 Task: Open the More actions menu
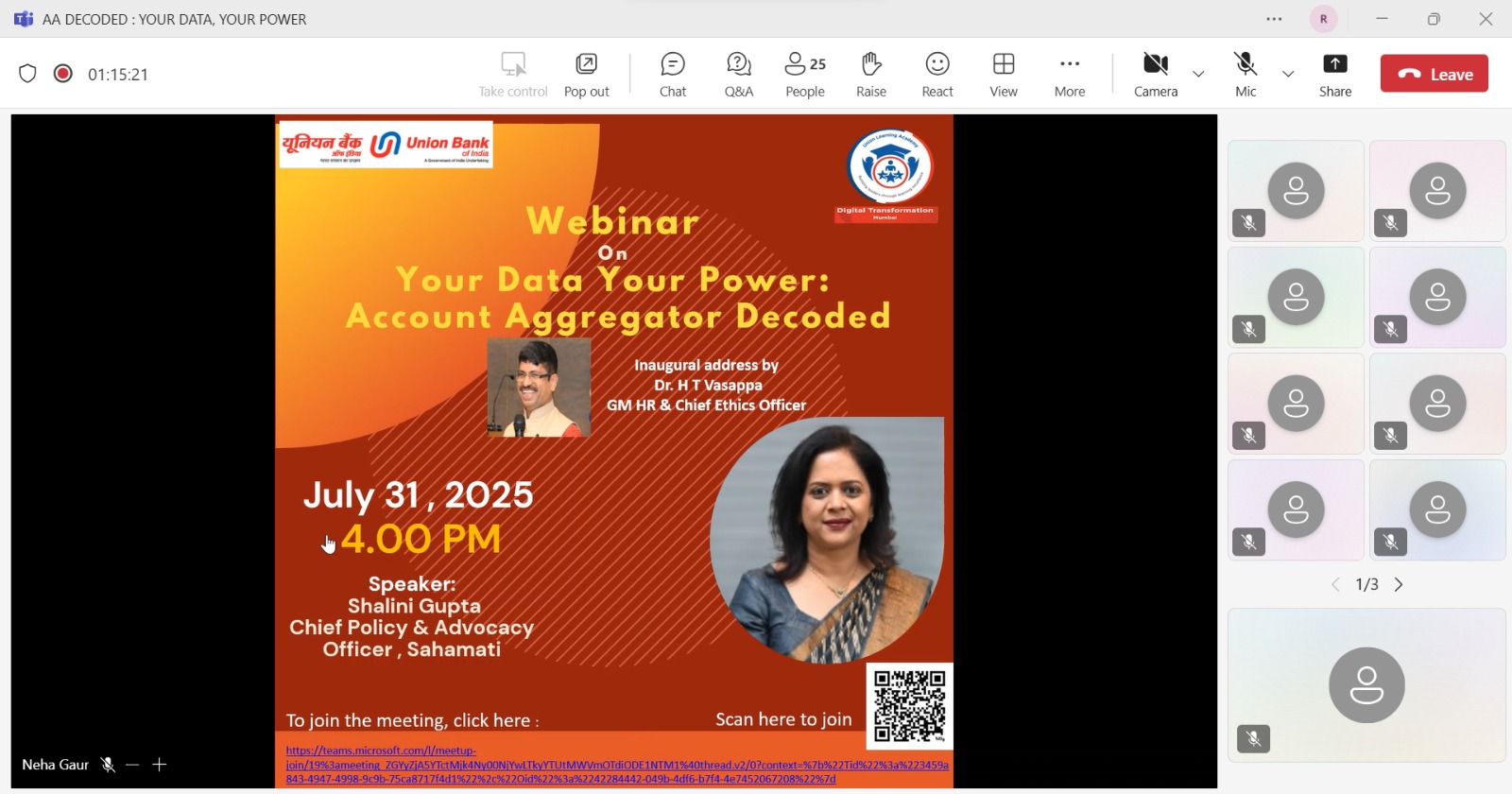pos(1070,75)
